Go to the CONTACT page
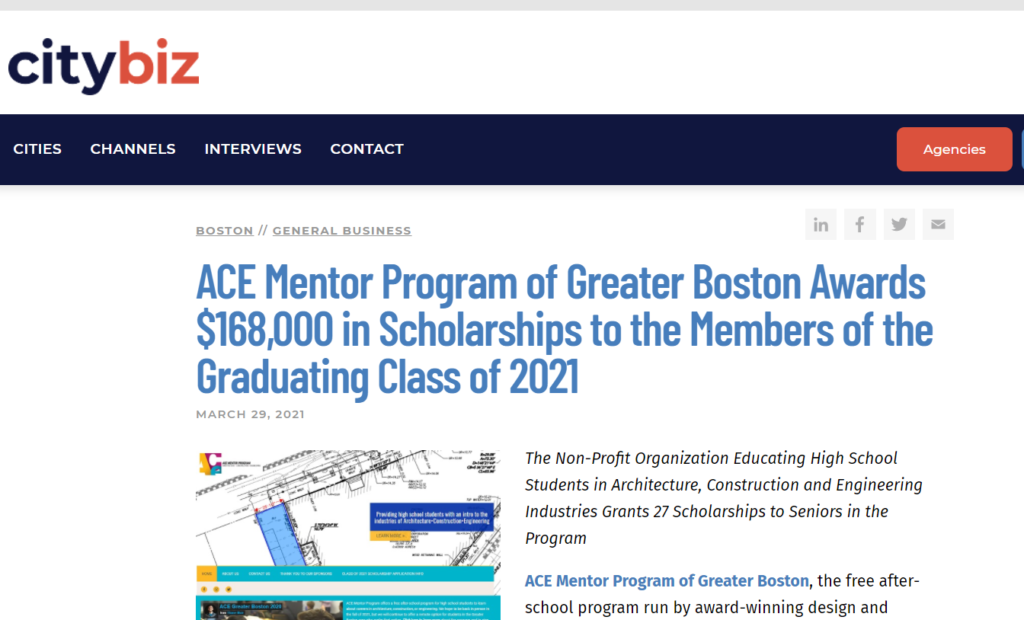 point(366,149)
